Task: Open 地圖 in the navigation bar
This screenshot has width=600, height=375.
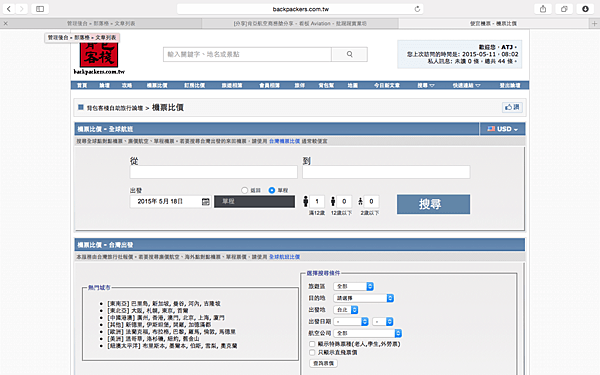Action: [352, 85]
